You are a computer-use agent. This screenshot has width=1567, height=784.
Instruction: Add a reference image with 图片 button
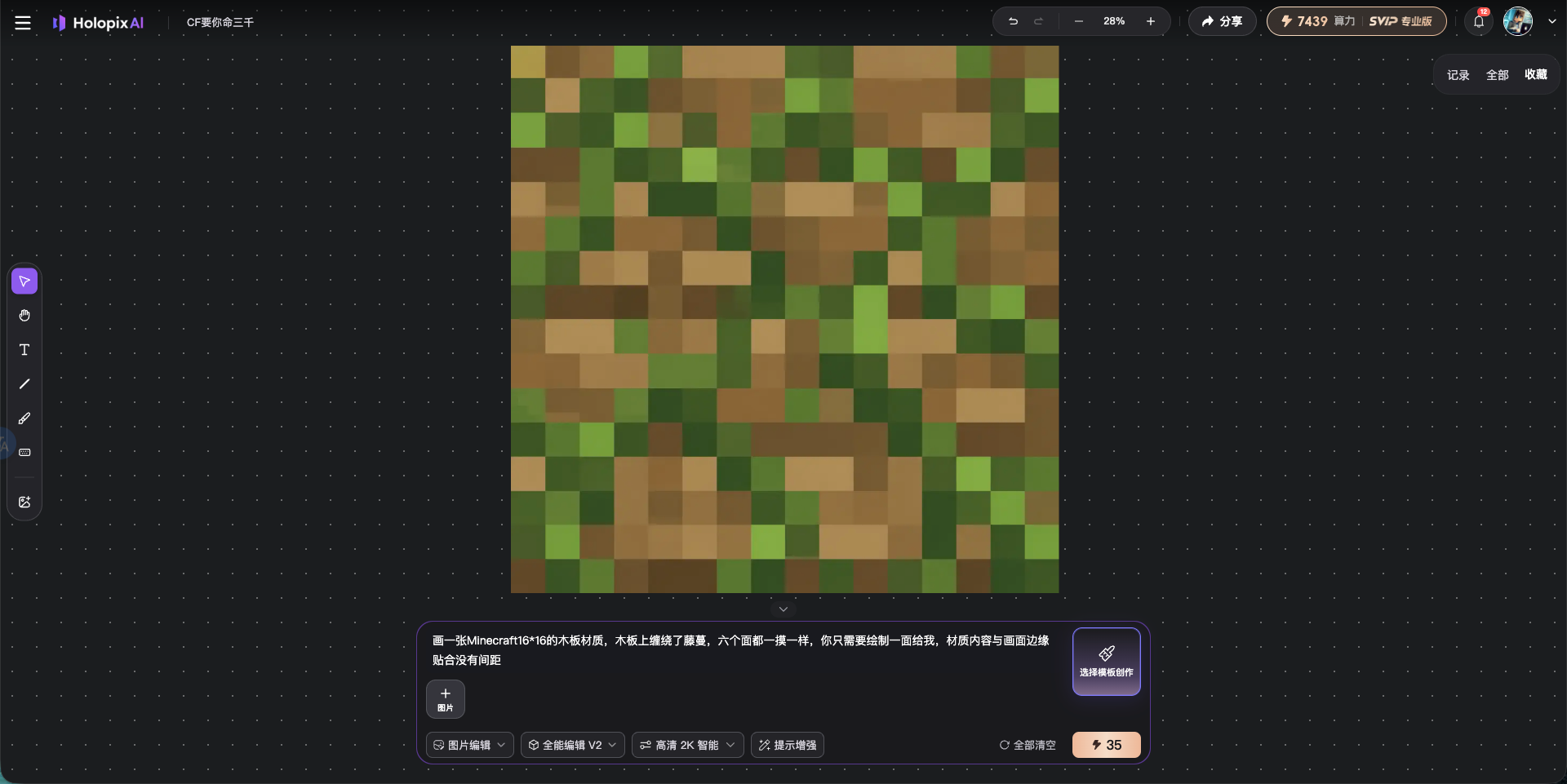446,699
